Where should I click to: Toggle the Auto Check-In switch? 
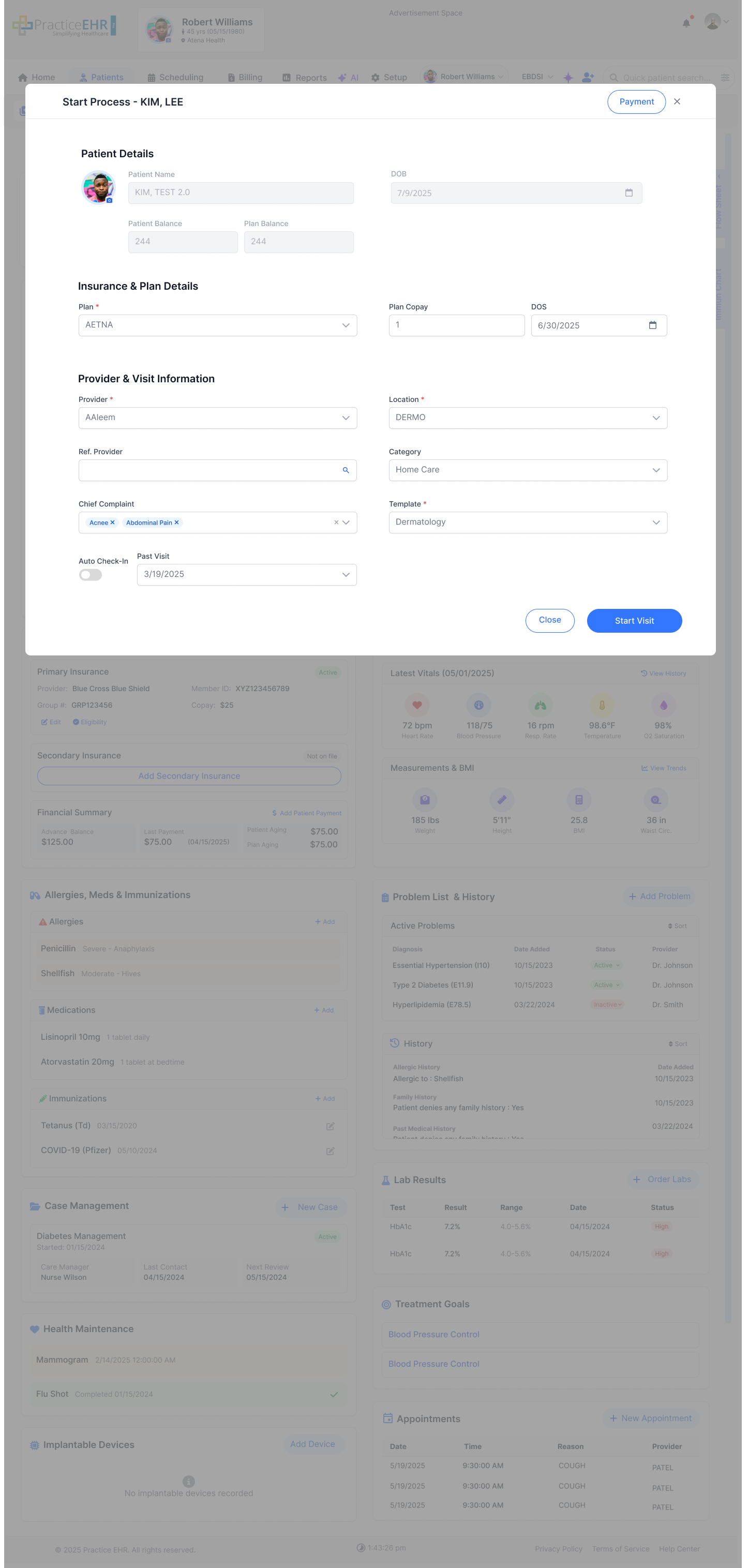[x=91, y=575]
